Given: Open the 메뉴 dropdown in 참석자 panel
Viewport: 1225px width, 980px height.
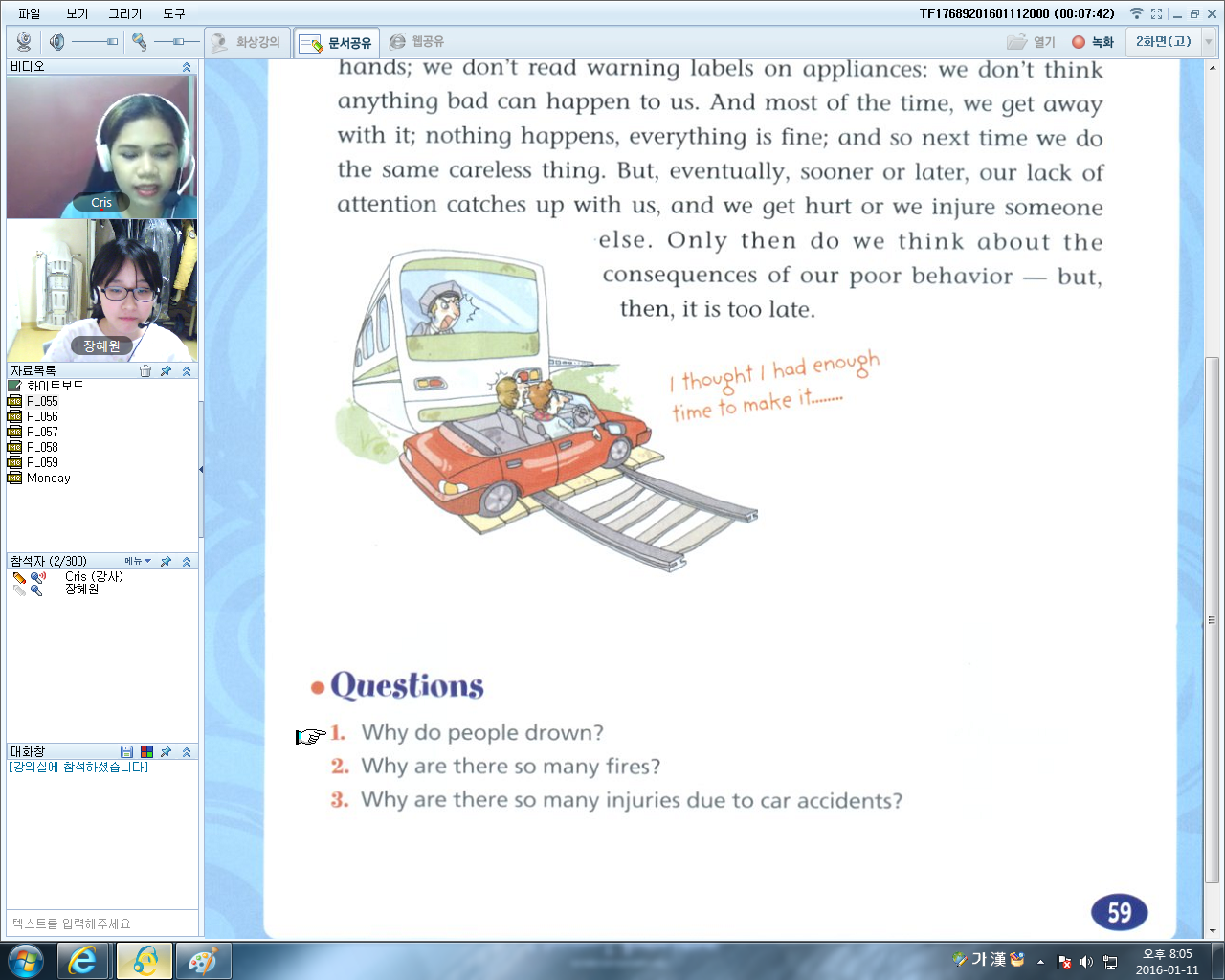Looking at the screenshot, I should tap(137, 562).
